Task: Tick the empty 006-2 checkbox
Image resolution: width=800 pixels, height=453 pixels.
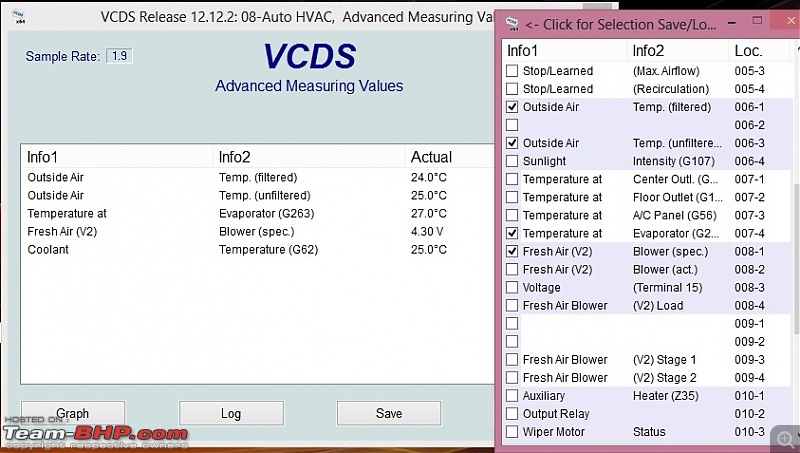Action: (x=512, y=125)
